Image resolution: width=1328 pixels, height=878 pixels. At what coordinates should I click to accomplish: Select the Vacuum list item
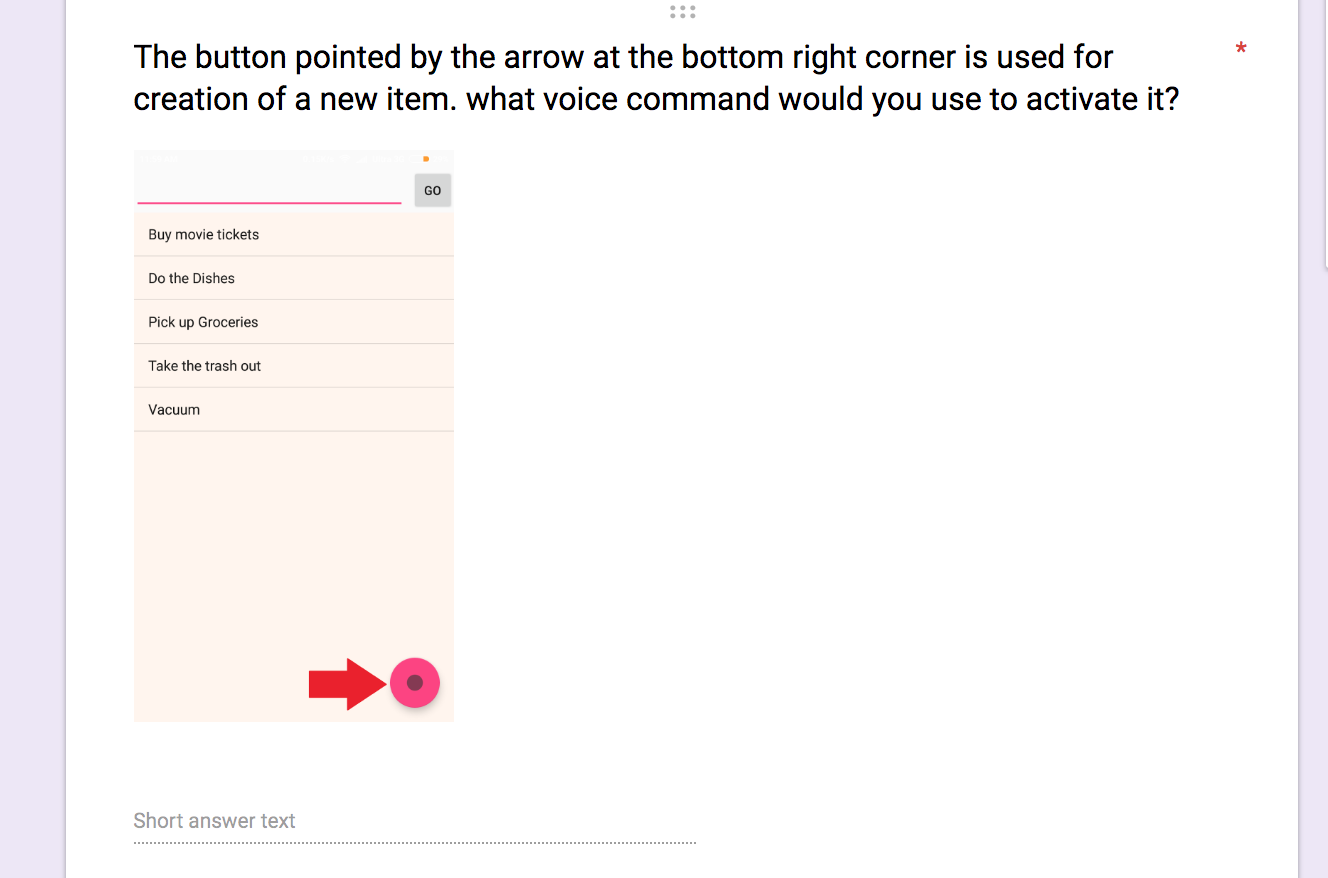click(x=294, y=410)
